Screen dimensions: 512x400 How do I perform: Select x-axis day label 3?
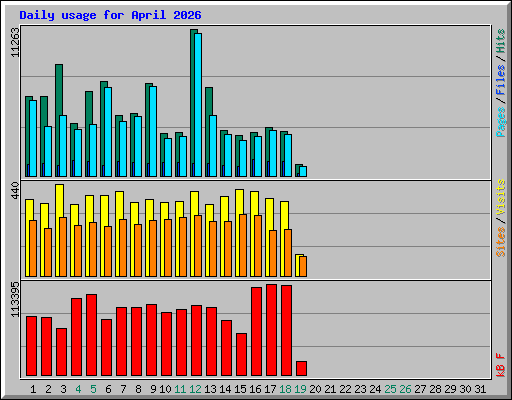[x=63, y=389]
